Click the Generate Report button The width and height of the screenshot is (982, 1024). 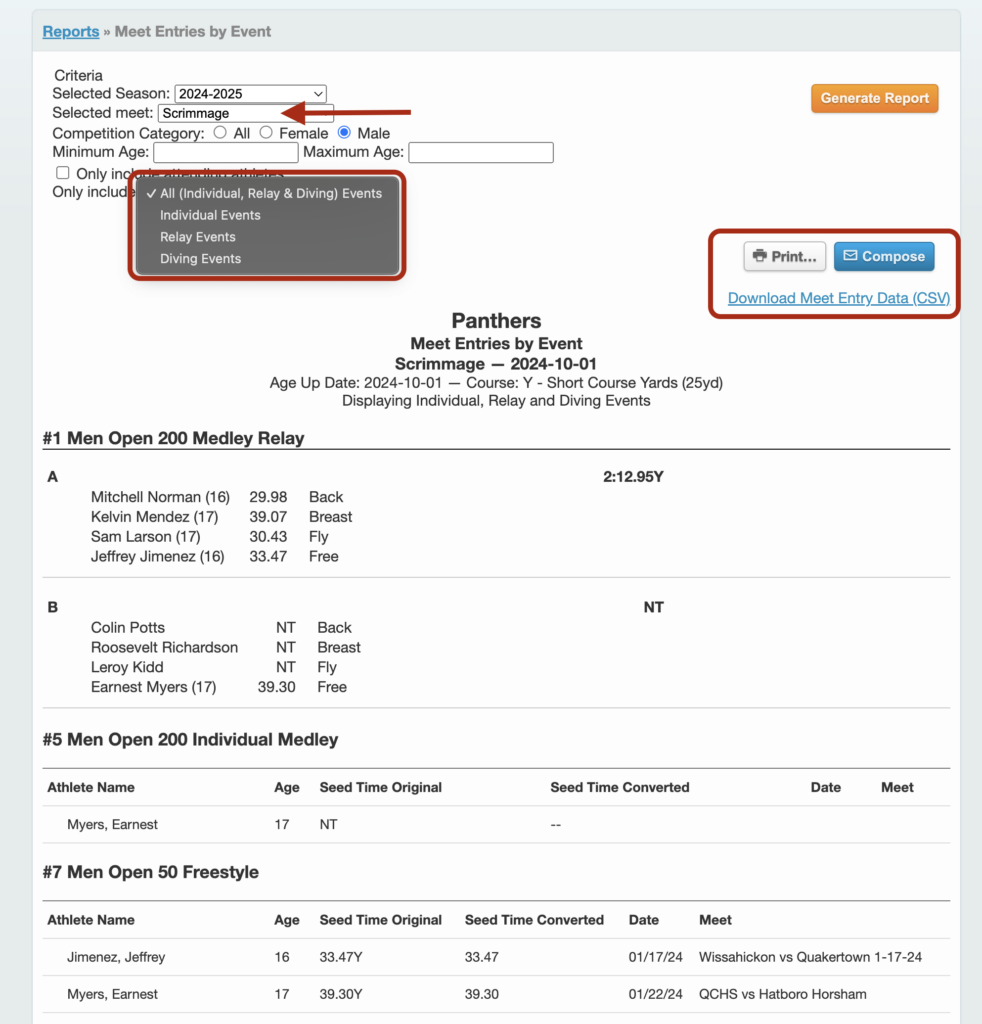click(874, 98)
